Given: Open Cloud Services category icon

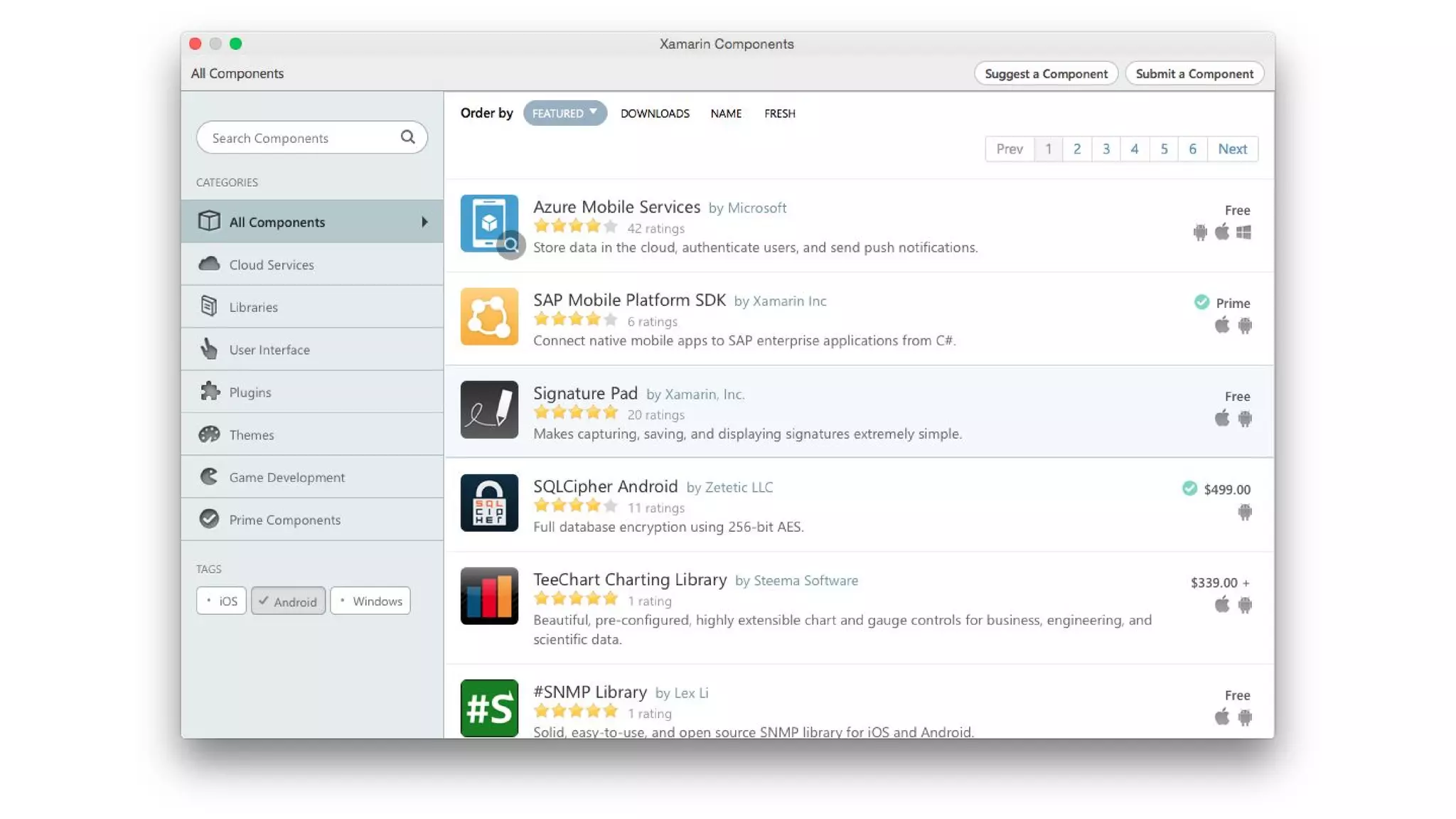Looking at the screenshot, I should [x=209, y=264].
